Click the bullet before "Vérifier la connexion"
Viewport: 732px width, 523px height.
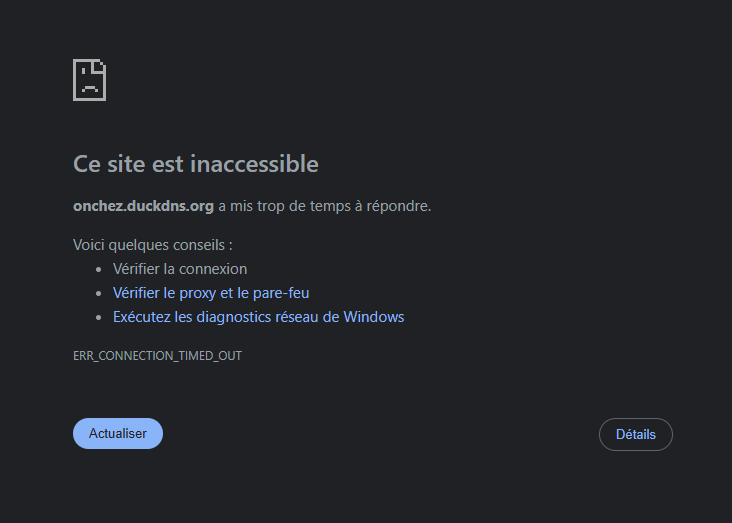coord(98,269)
